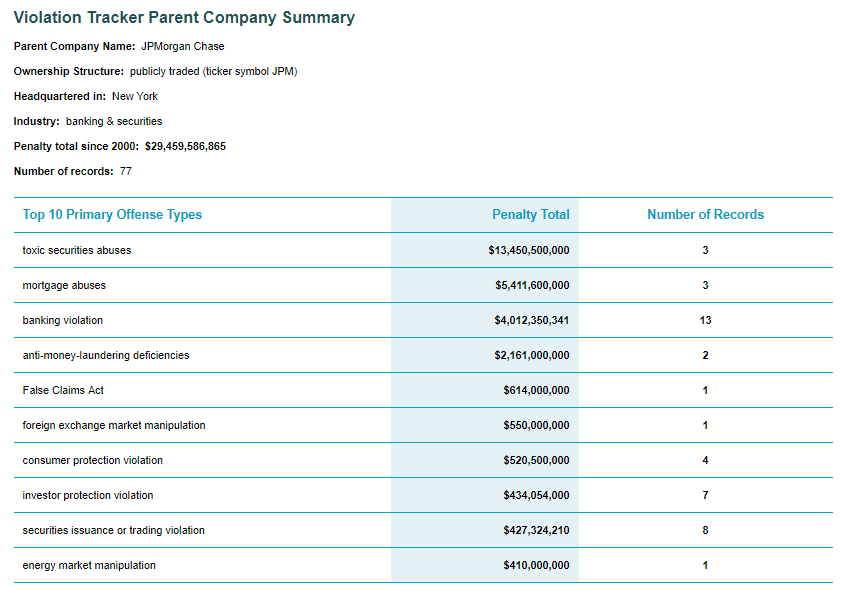Select the 'JPMorgan Chase' parent company name
This screenshot has width=848, height=596.
pyautogui.click(x=183, y=47)
